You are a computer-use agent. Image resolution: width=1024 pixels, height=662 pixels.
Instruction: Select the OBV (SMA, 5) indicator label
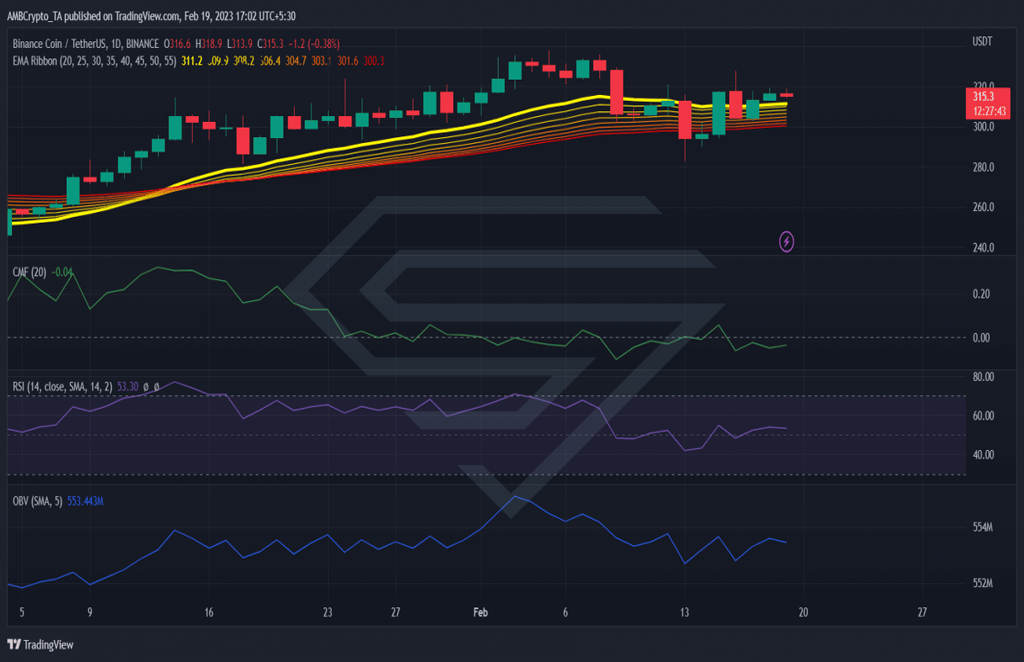[37, 501]
